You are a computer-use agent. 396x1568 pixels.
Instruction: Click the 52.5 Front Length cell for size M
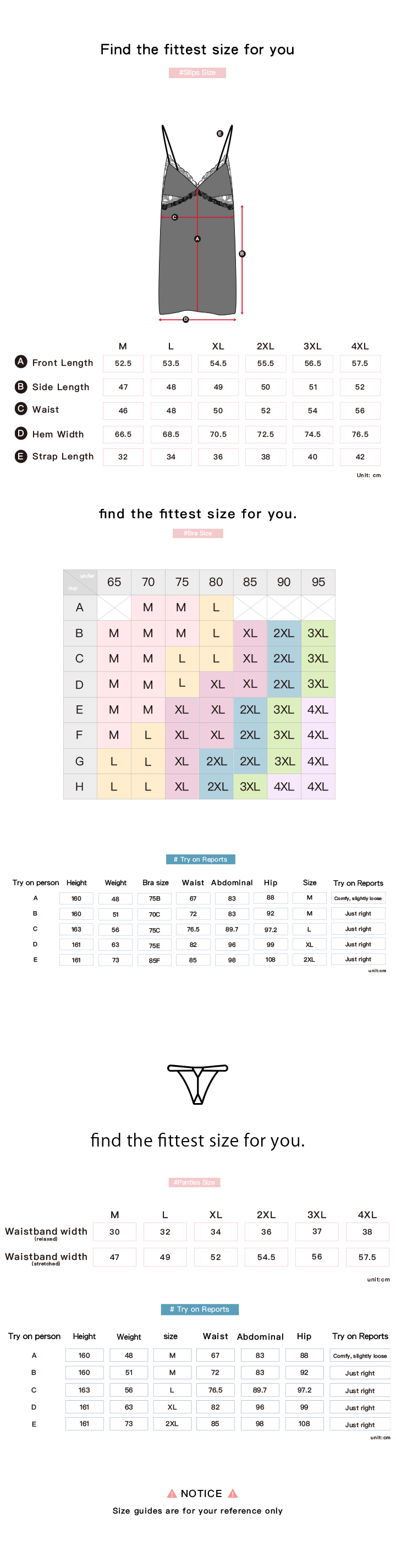(123, 364)
